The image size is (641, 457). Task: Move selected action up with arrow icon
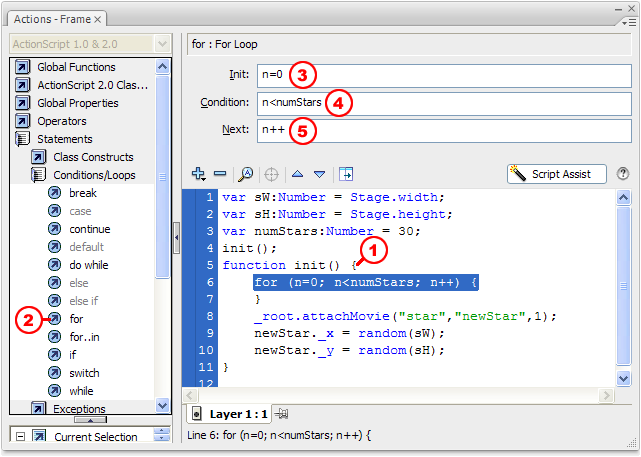pyautogui.click(x=297, y=174)
